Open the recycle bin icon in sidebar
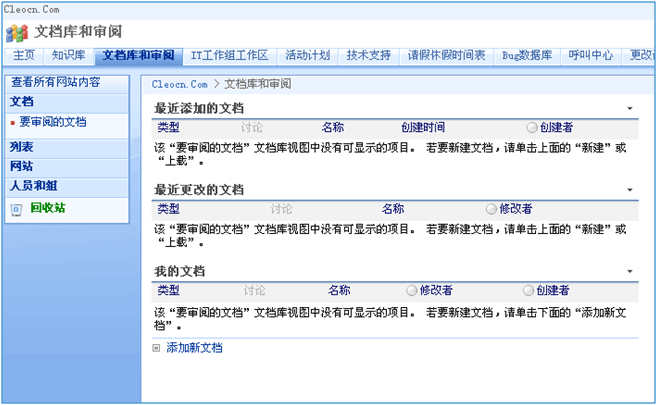The height and width of the screenshot is (405, 658). click(x=16, y=209)
